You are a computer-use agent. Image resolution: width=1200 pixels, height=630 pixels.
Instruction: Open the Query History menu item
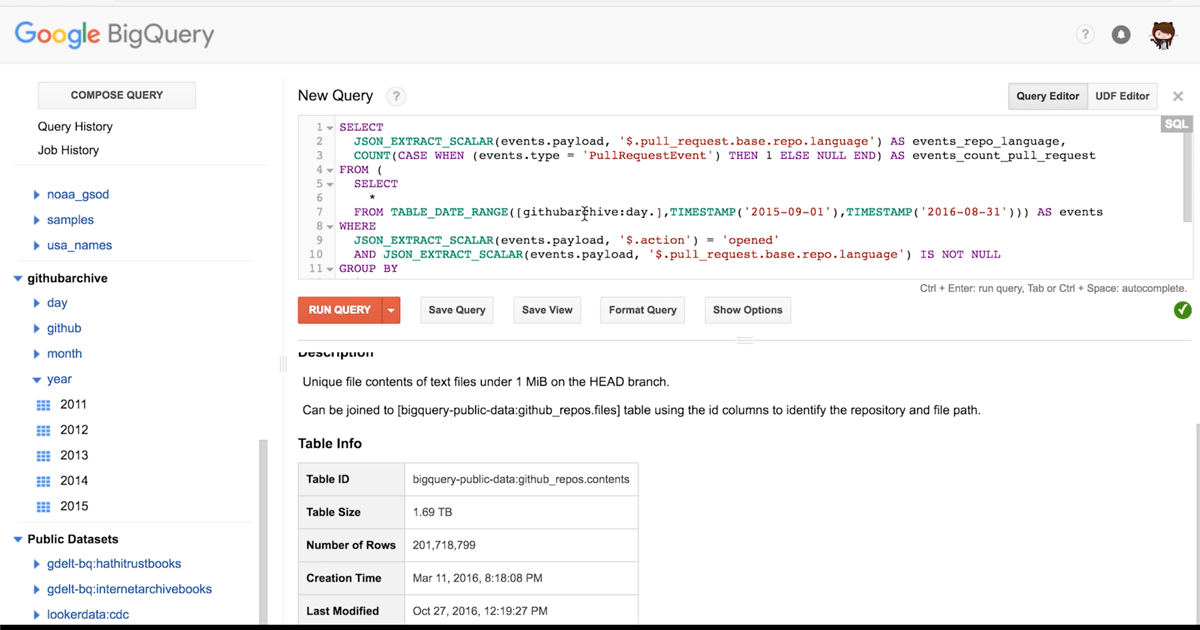[75, 126]
